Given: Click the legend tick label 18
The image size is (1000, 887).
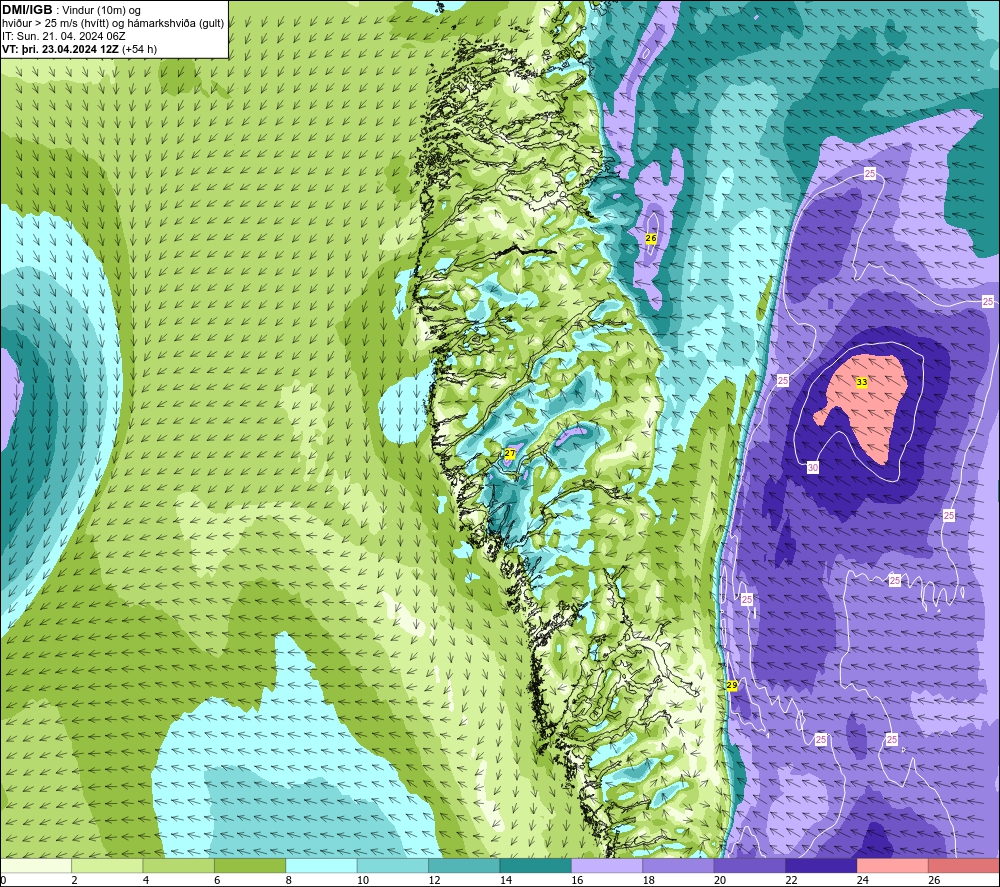Looking at the screenshot, I should point(649,880).
